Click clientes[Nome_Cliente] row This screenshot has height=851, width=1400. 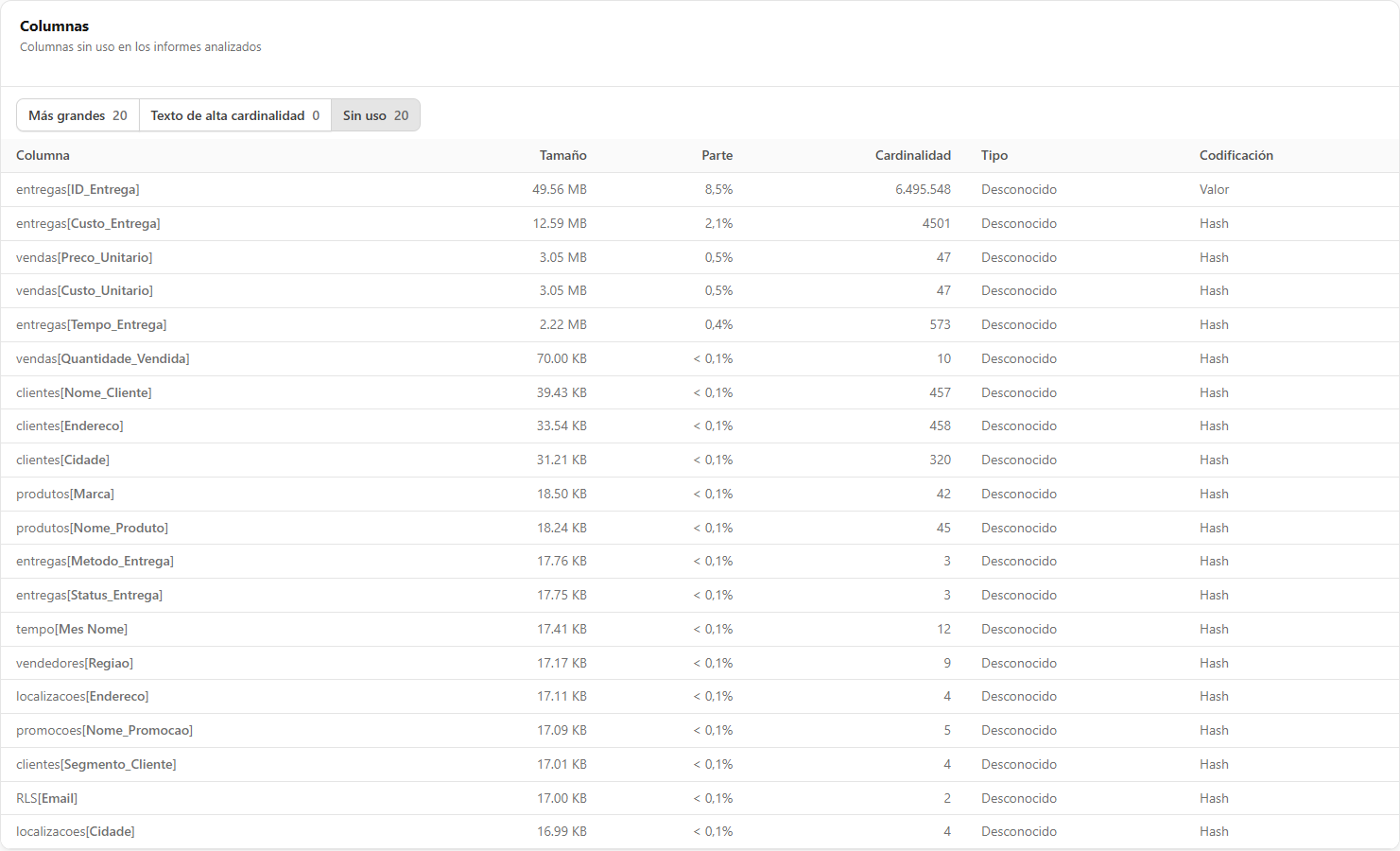tap(700, 392)
